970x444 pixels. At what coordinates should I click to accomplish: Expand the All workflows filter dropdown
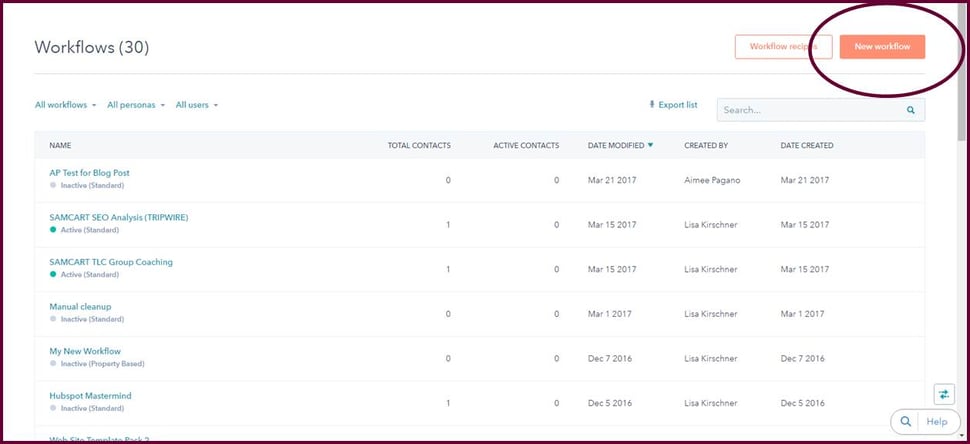point(65,105)
